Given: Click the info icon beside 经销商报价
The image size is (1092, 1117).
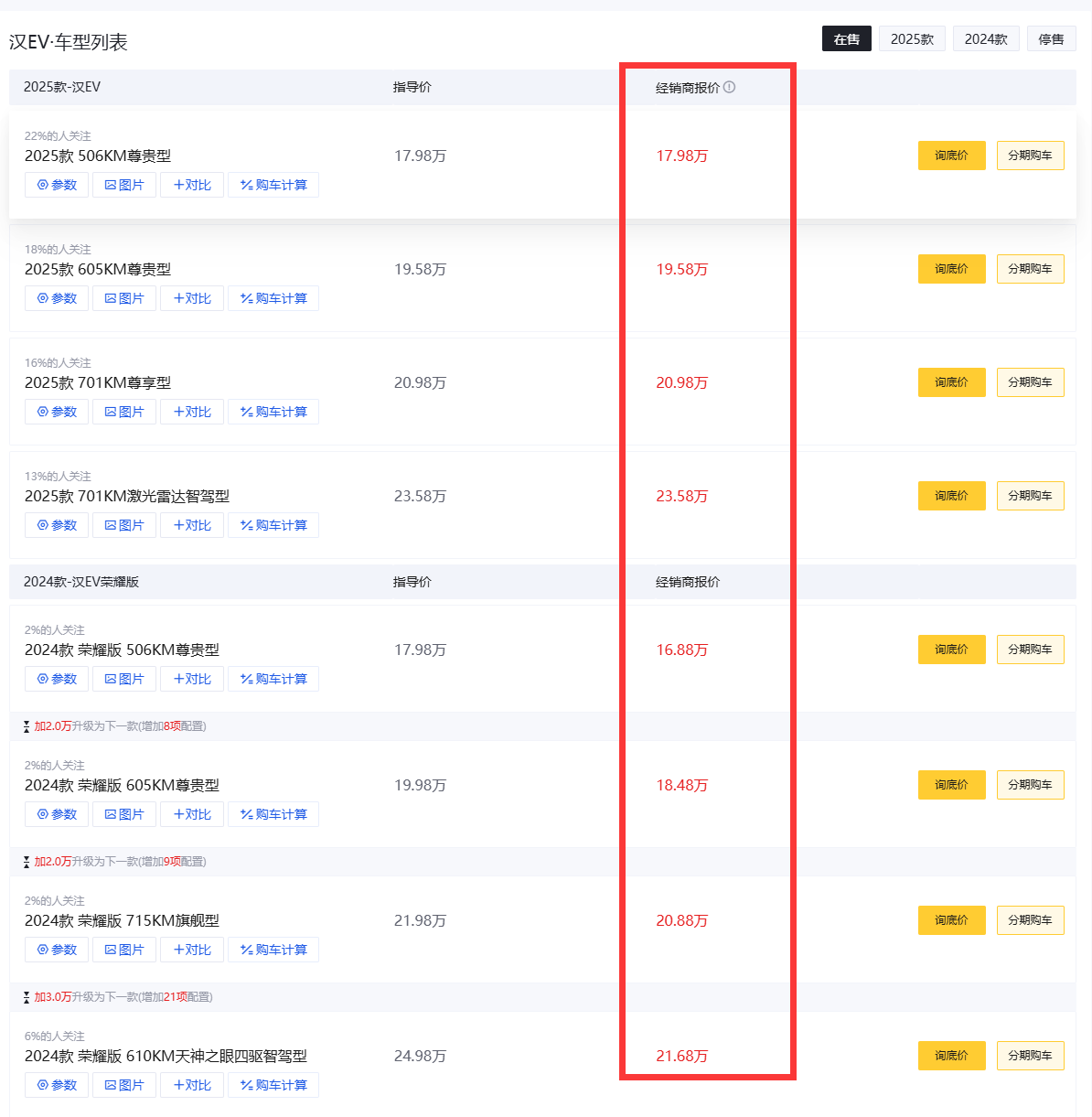Looking at the screenshot, I should coord(729,88).
